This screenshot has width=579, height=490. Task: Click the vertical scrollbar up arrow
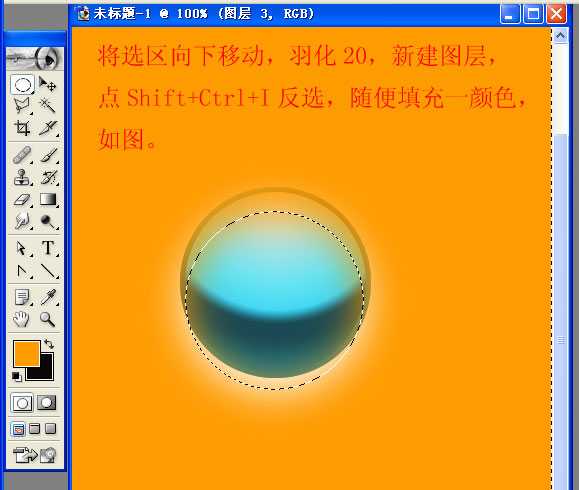561,36
